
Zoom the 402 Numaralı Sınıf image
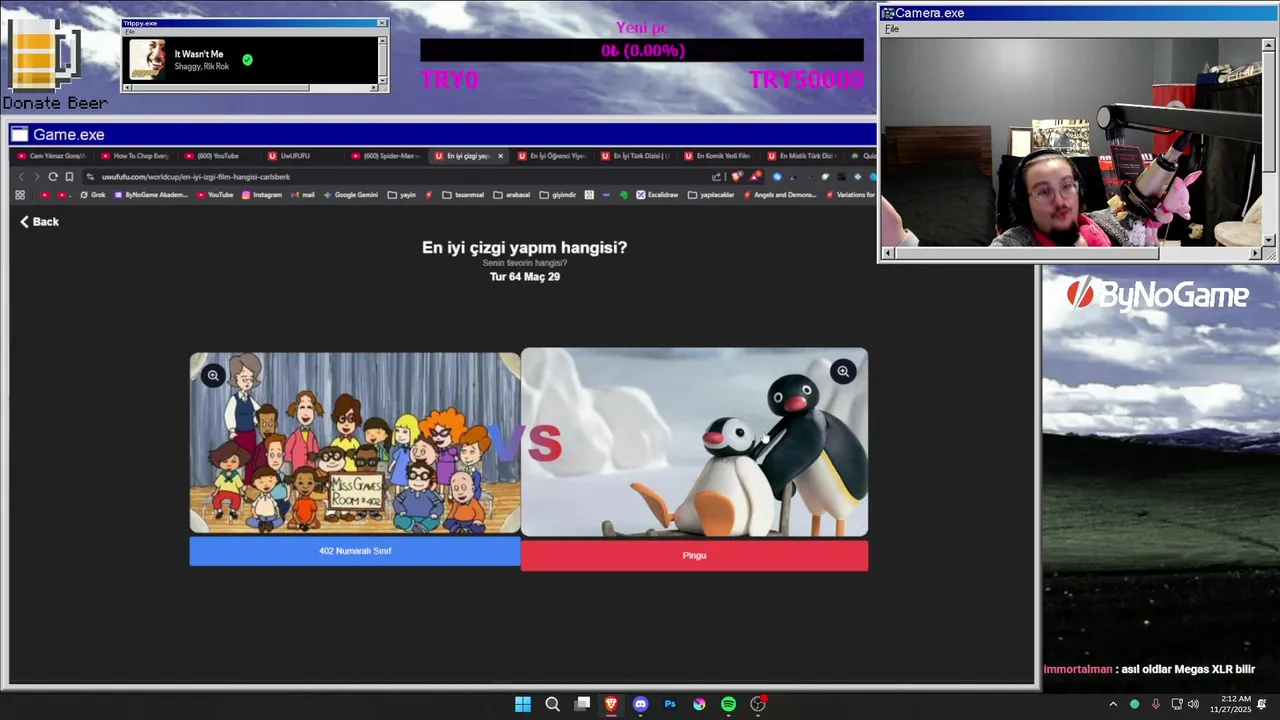coord(213,375)
